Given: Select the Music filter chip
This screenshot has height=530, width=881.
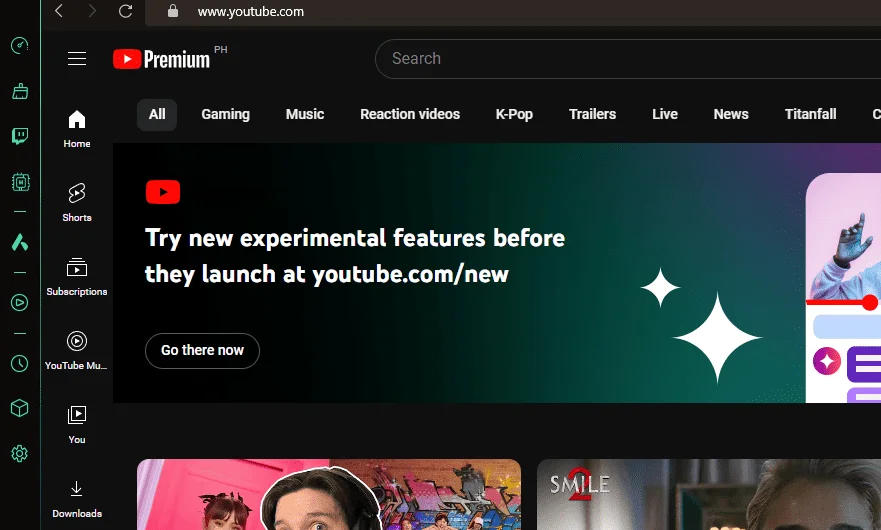Looking at the screenshot, I should 305,115.
